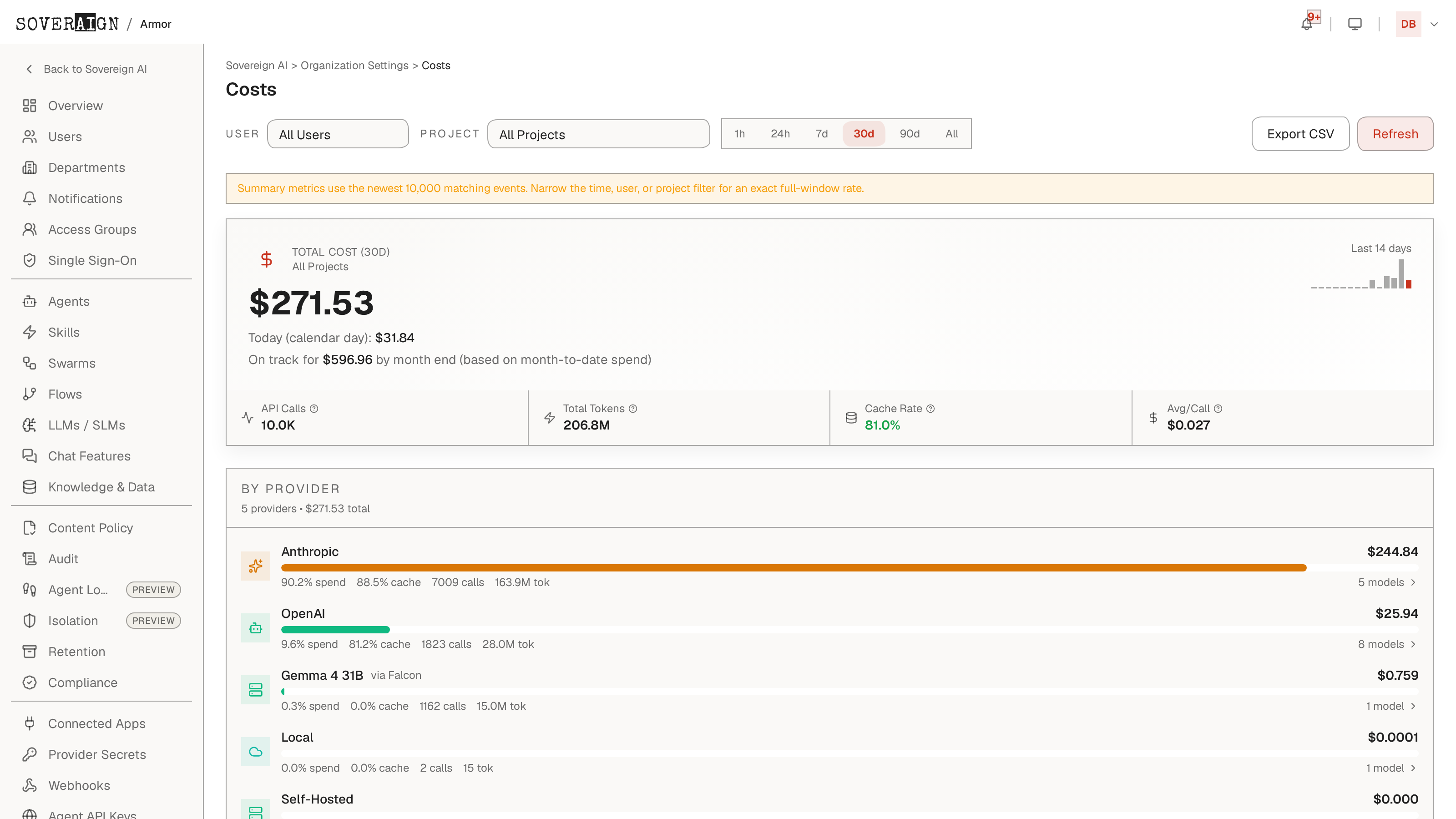1456x819 pixels.
Task: Select the 30d time range
Action: click(864, 134)
